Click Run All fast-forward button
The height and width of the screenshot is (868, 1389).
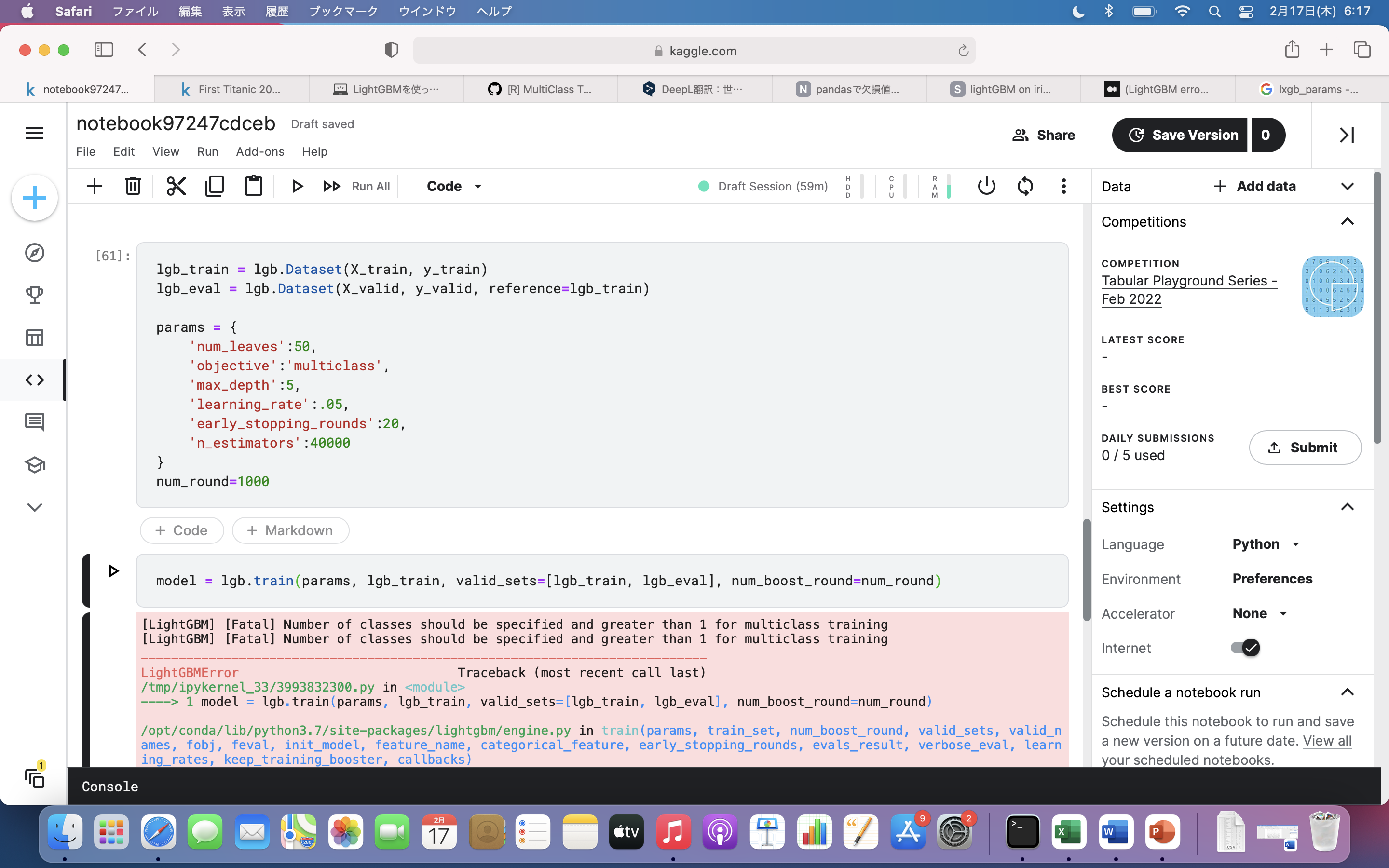point(356,186)
